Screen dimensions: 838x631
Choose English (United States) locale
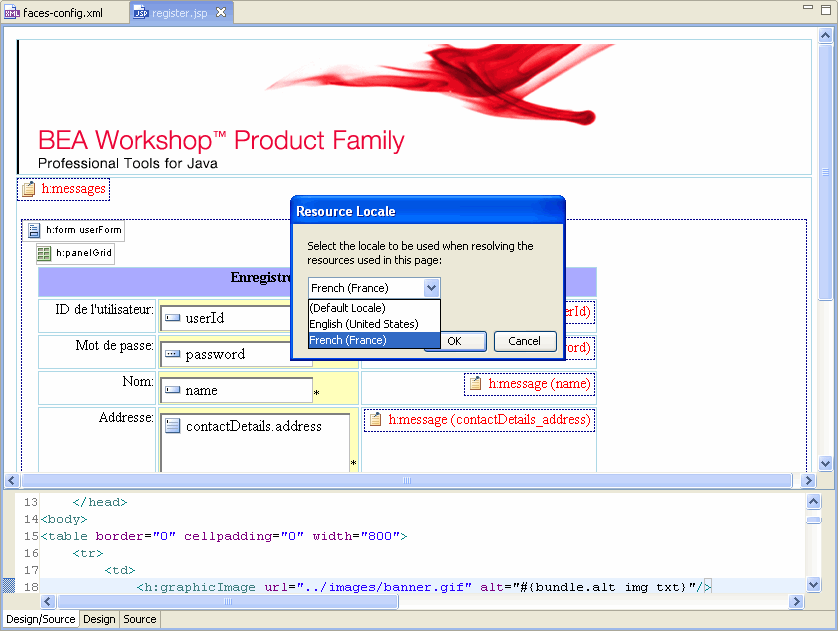pos(374,324)
